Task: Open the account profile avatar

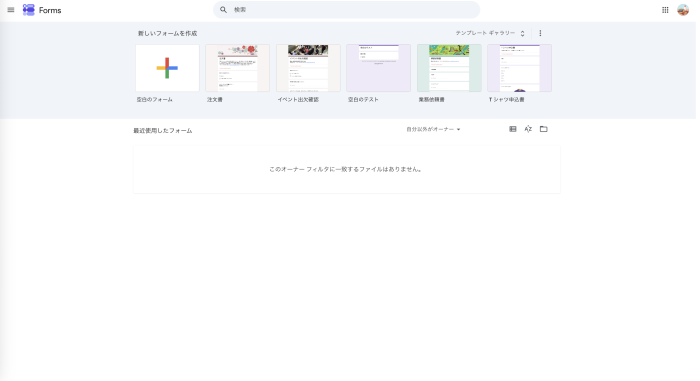Action: pos(683,10)
